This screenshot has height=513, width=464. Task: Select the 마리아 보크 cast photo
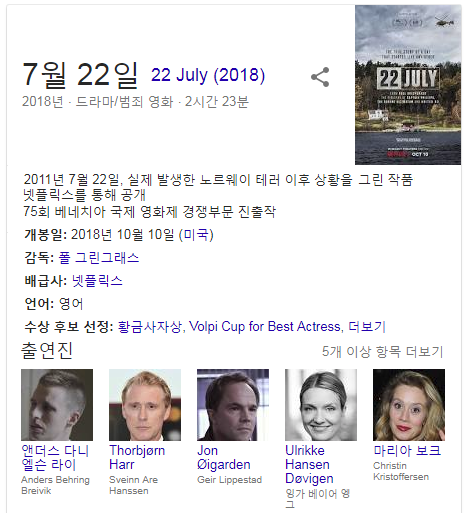(409, 405)
